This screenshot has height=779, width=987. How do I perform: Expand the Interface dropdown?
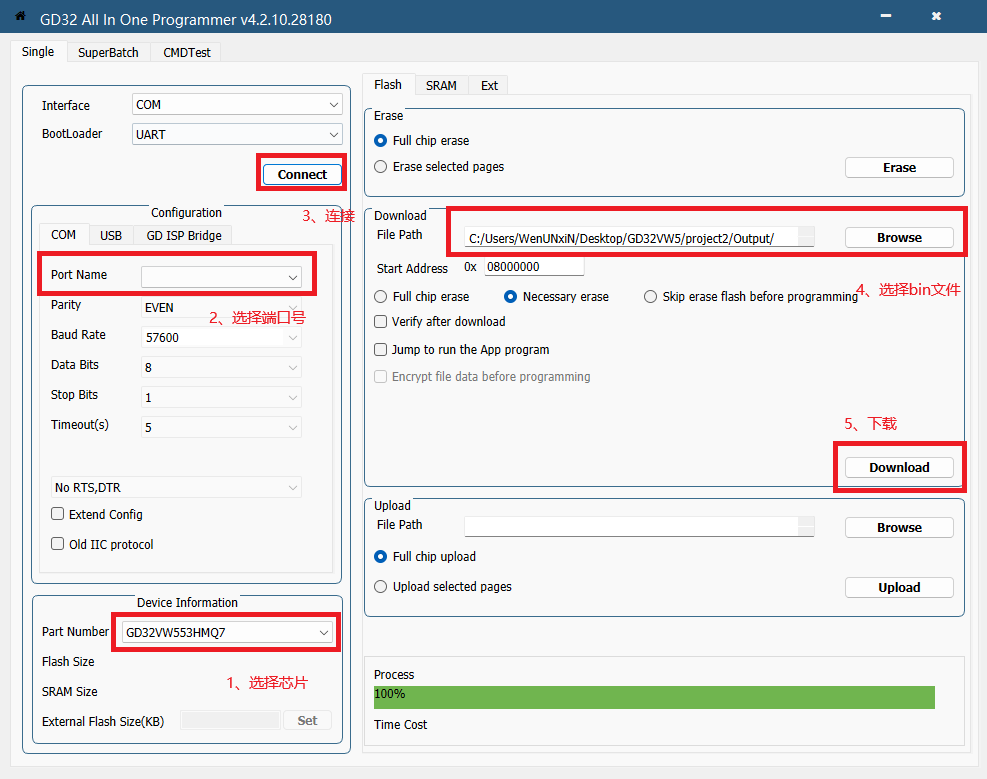(237, 104)
